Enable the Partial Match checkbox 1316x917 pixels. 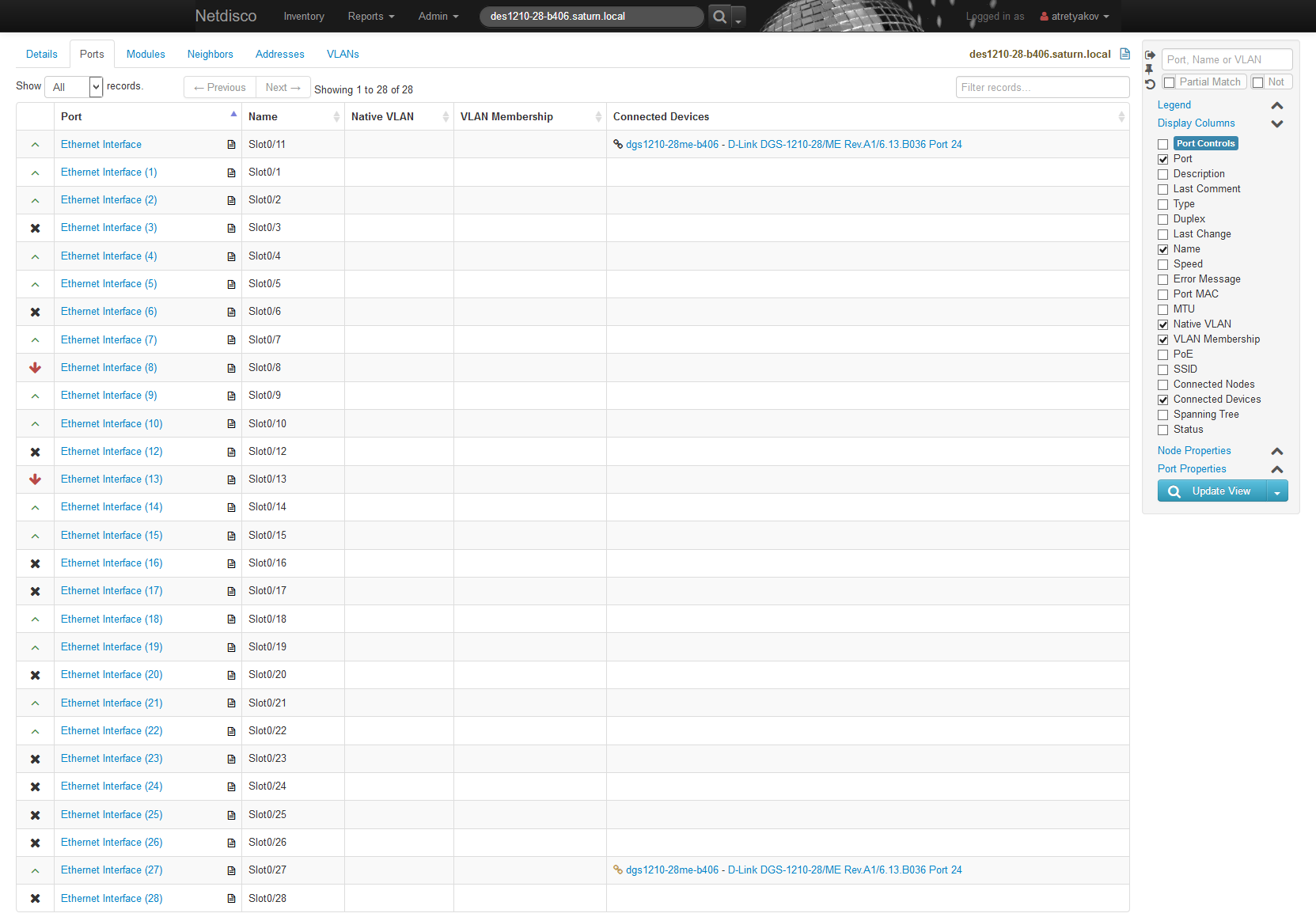[1170, 81]
